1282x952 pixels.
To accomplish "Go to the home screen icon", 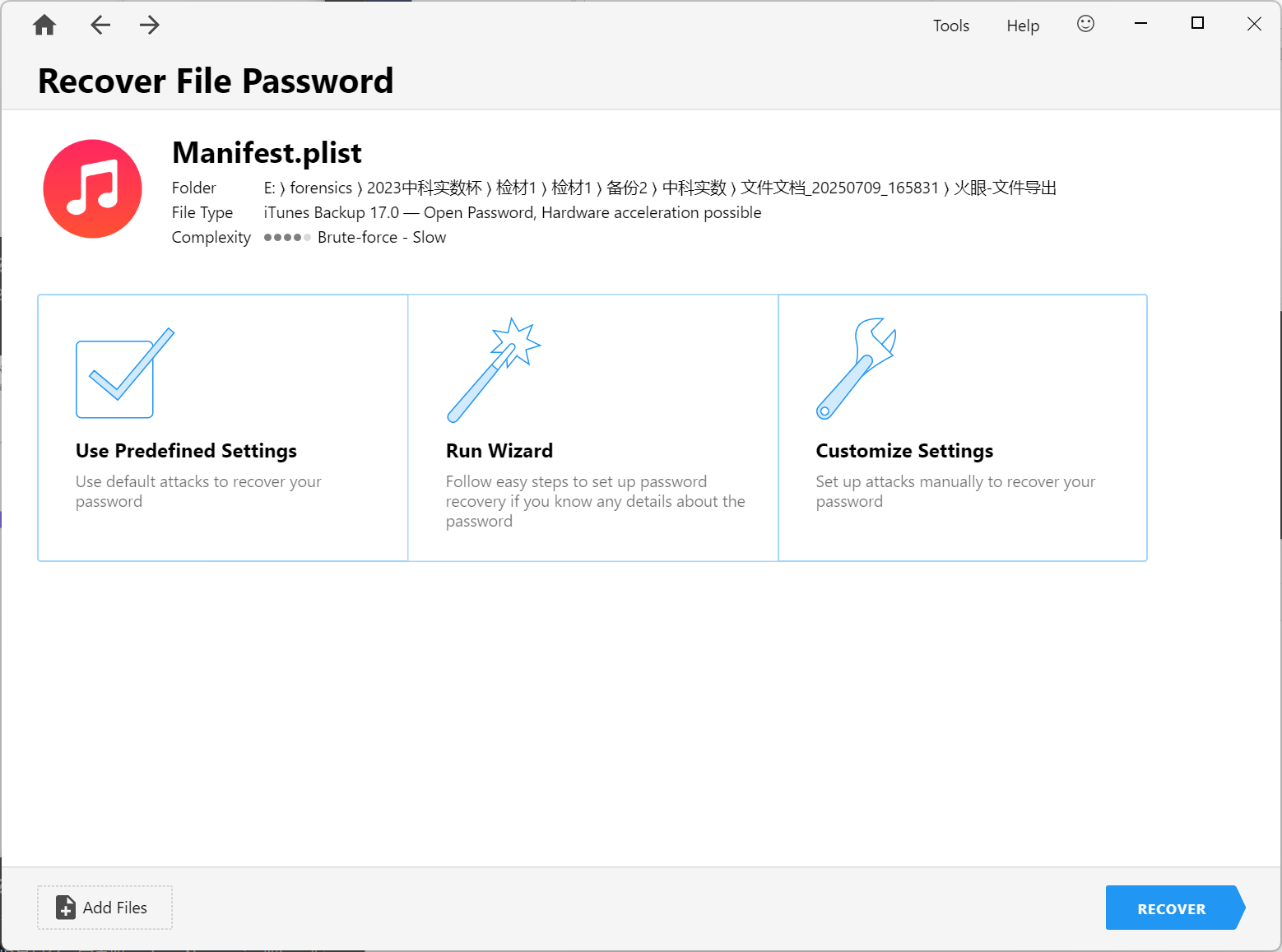I will click(44, 26).
